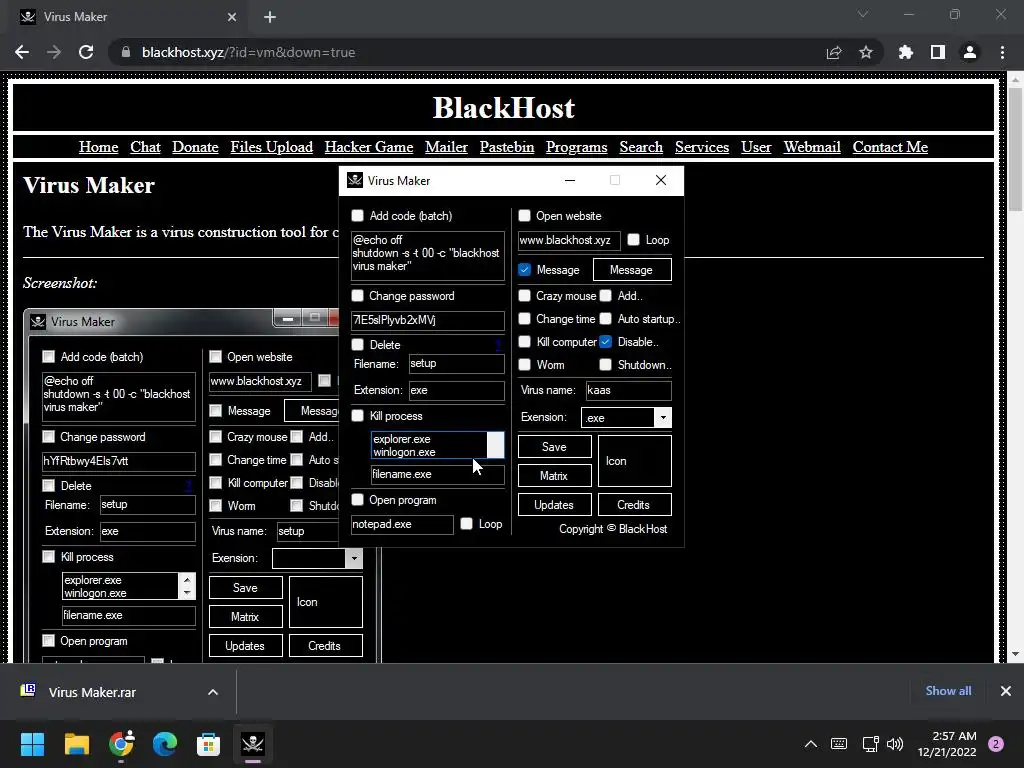This screenshot has width=1024, height=768.
Task: Click the share page icon in address bar
Action: (834, 52)
